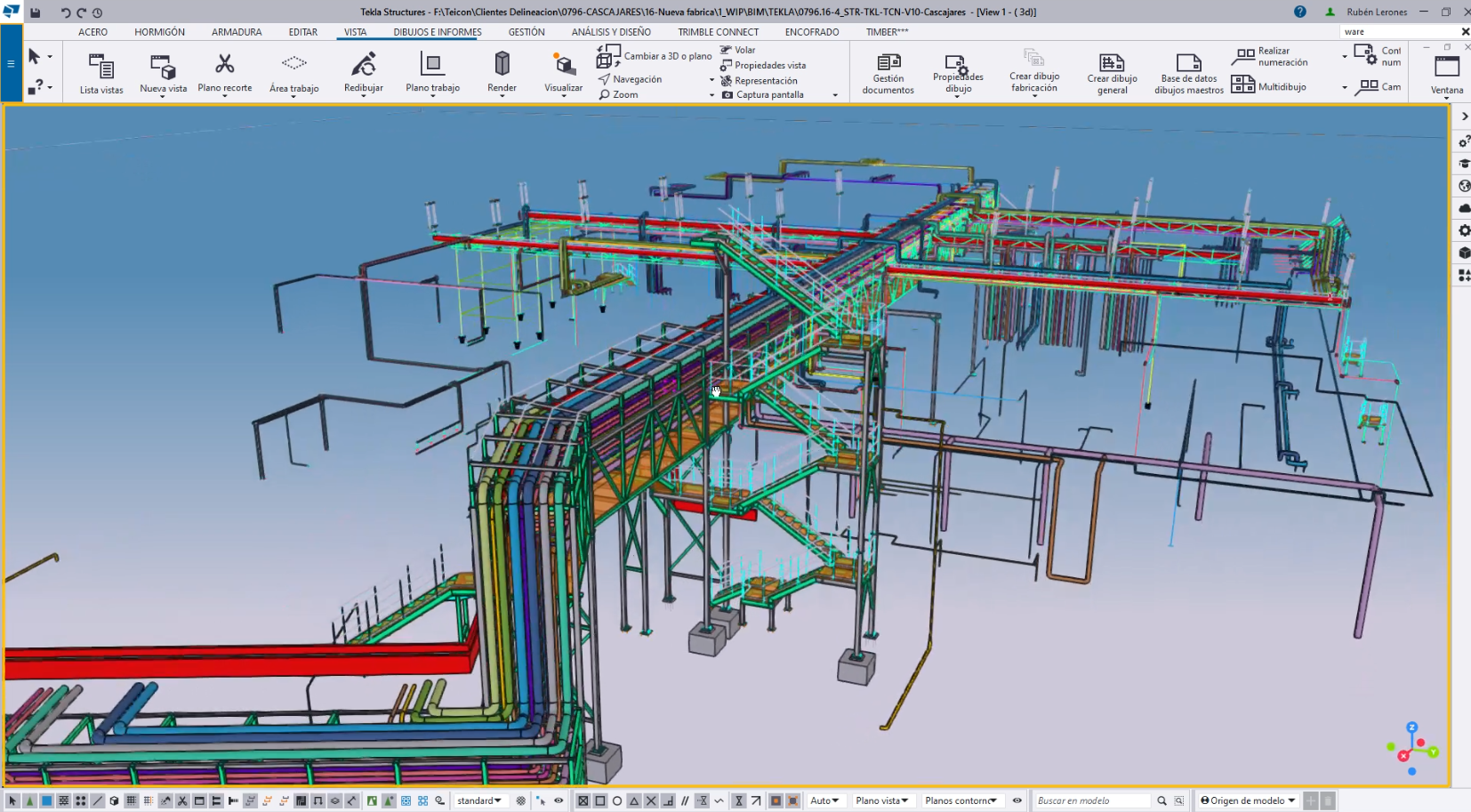The width and height of the screenshot is (1471, 812).
Task: Toggle the eye icon next to Planos contorno
Action: point(1017,800)
